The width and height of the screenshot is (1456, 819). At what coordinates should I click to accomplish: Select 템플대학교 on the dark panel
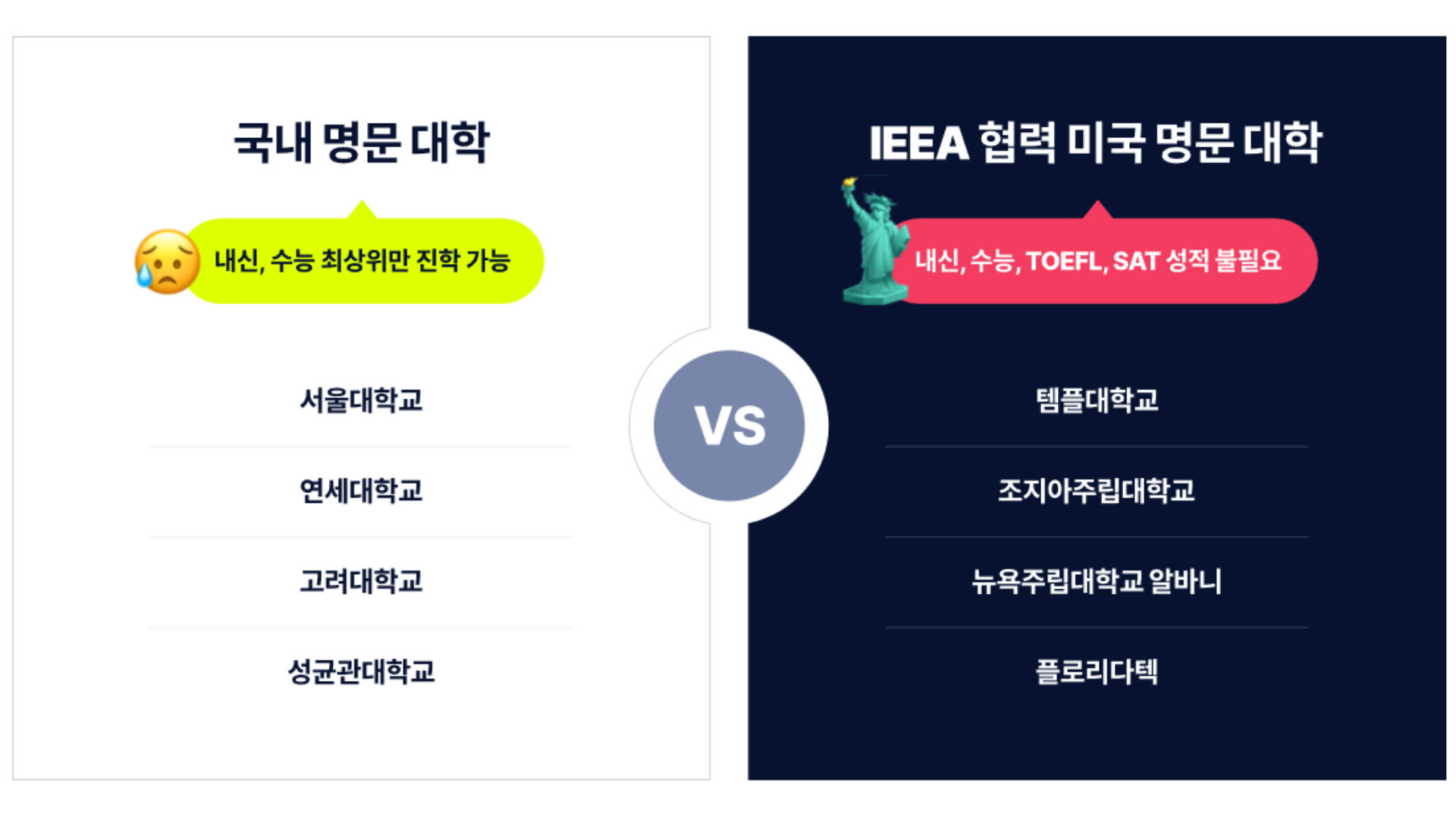coord(1097,400)
